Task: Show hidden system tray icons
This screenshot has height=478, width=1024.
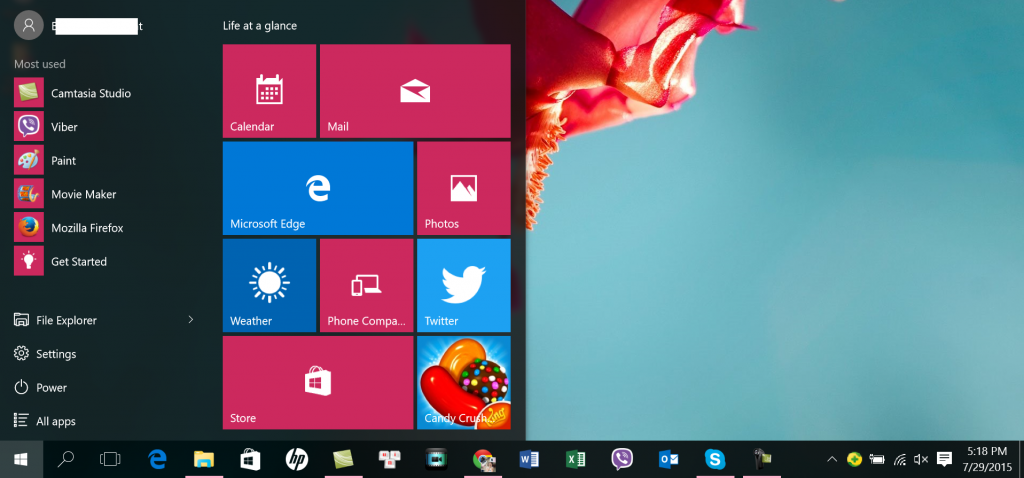Action: (x=832, y=460)
